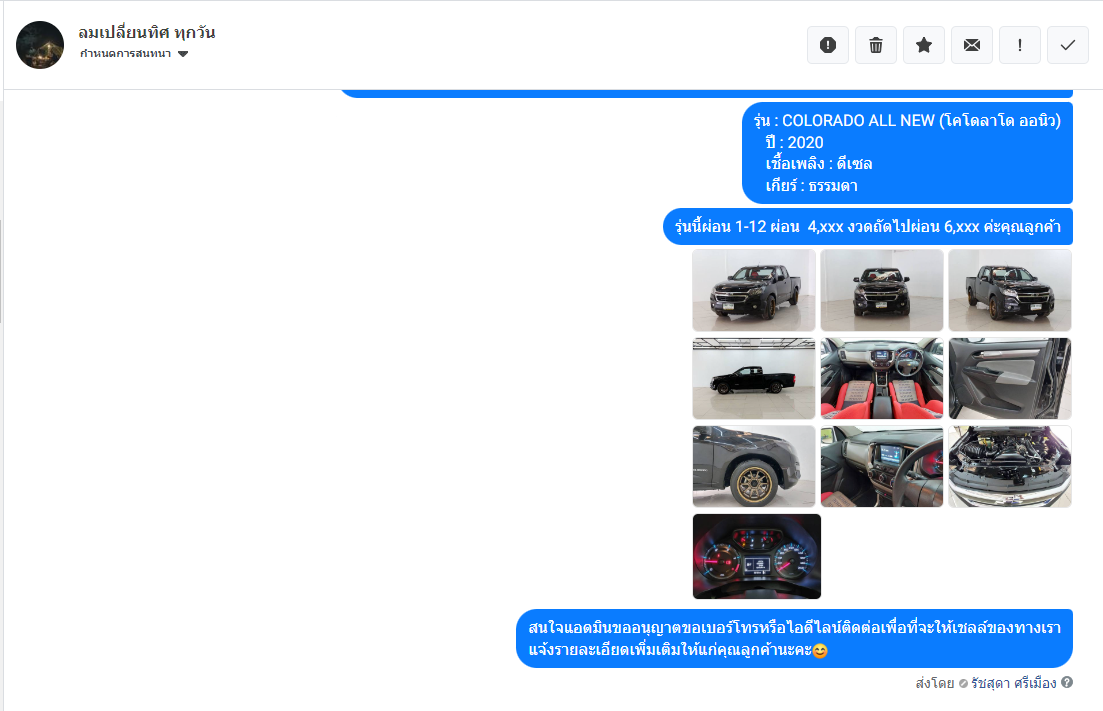Click the installment message รุ่นนี้ผ่อน 1-12
The width and height of the screenshot is (1103, 711).
868,226
